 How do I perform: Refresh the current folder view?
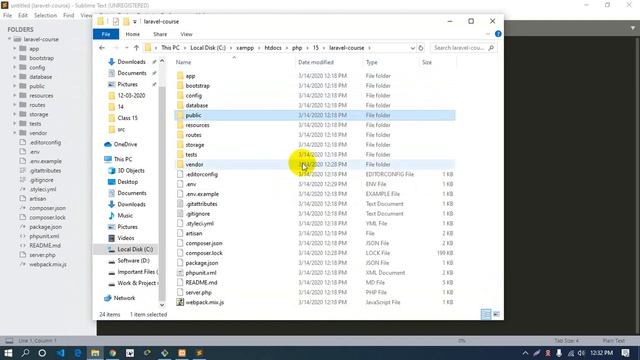point(421,48)
